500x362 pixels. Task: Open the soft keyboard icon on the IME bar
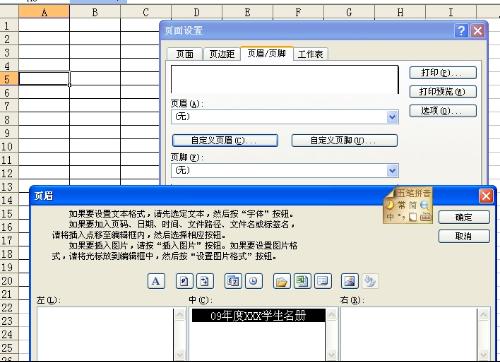pyautogui.click(x=425, y=217)
